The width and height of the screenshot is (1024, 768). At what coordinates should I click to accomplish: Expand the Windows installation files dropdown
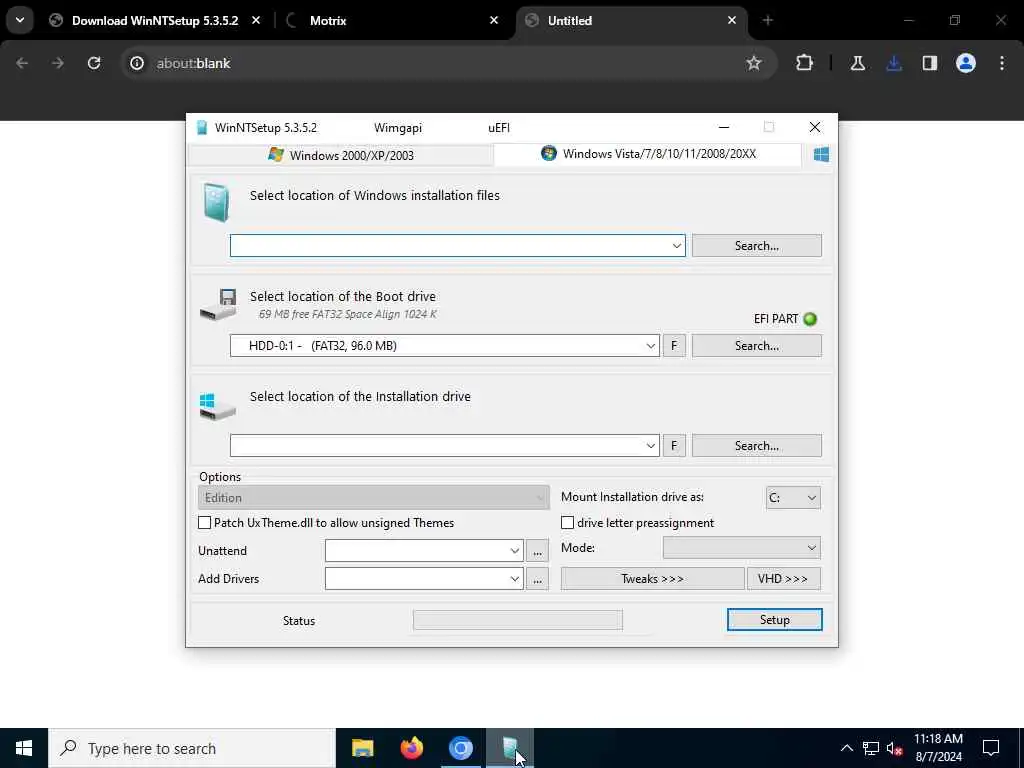[x=677, y=246]
